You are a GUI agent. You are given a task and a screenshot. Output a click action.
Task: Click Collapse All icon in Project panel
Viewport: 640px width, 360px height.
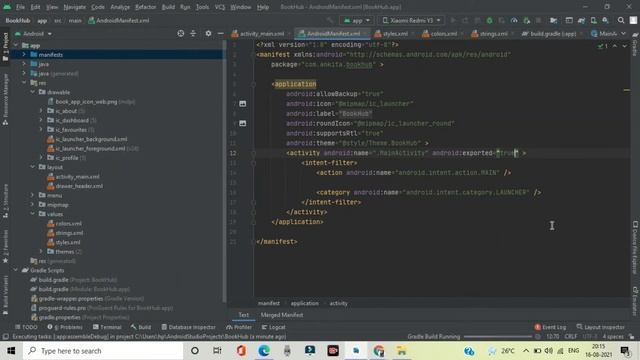pyautogui.click(x=193, y=33)
